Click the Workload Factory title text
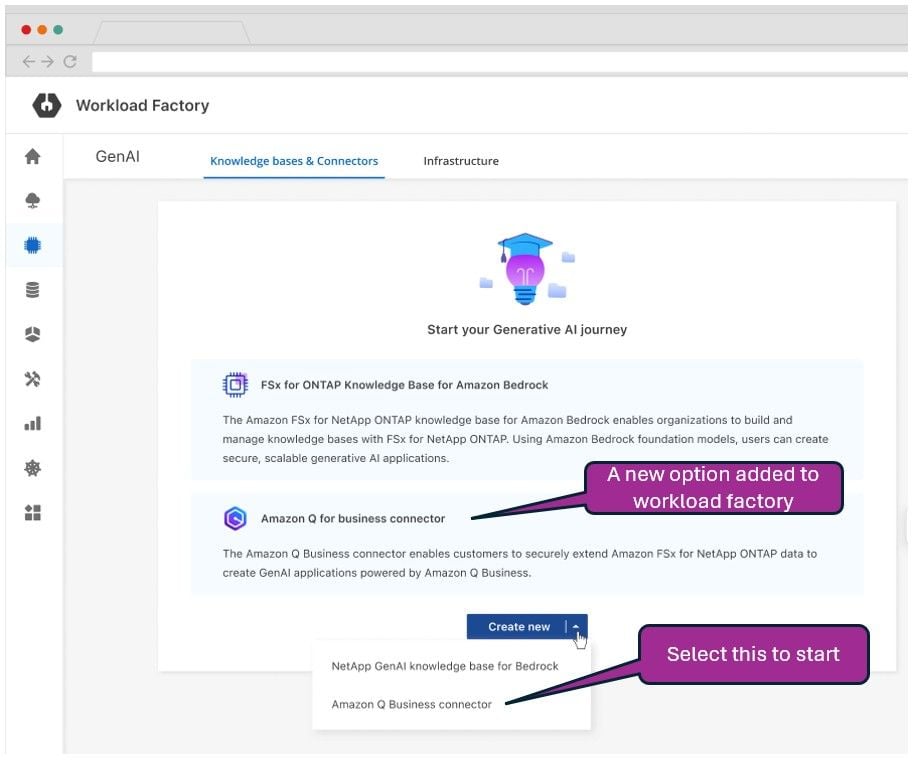Viewport: 913px width, 760px height. tap(143, 105)
